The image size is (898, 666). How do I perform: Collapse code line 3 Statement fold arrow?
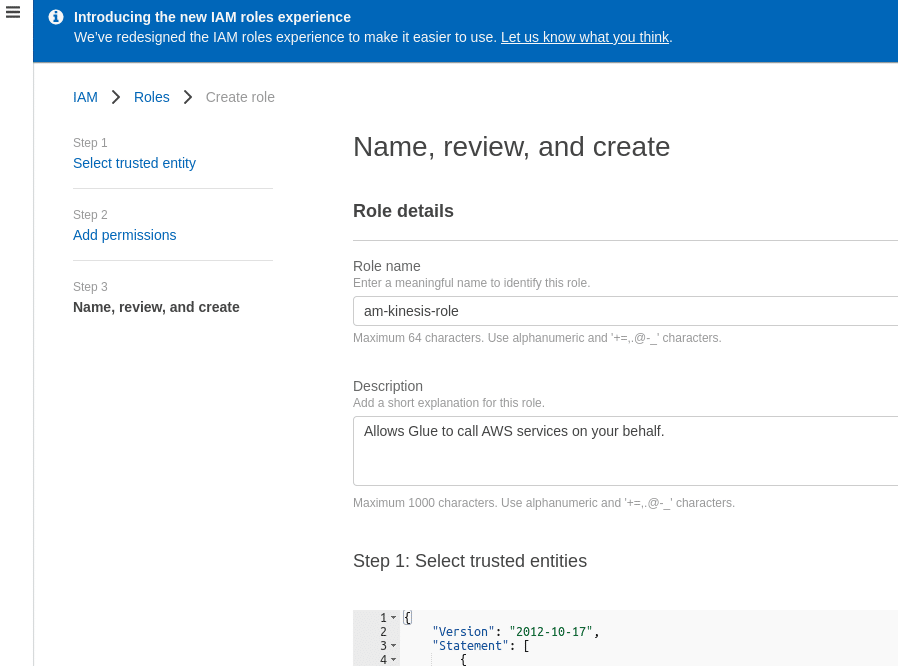(393, 646)
